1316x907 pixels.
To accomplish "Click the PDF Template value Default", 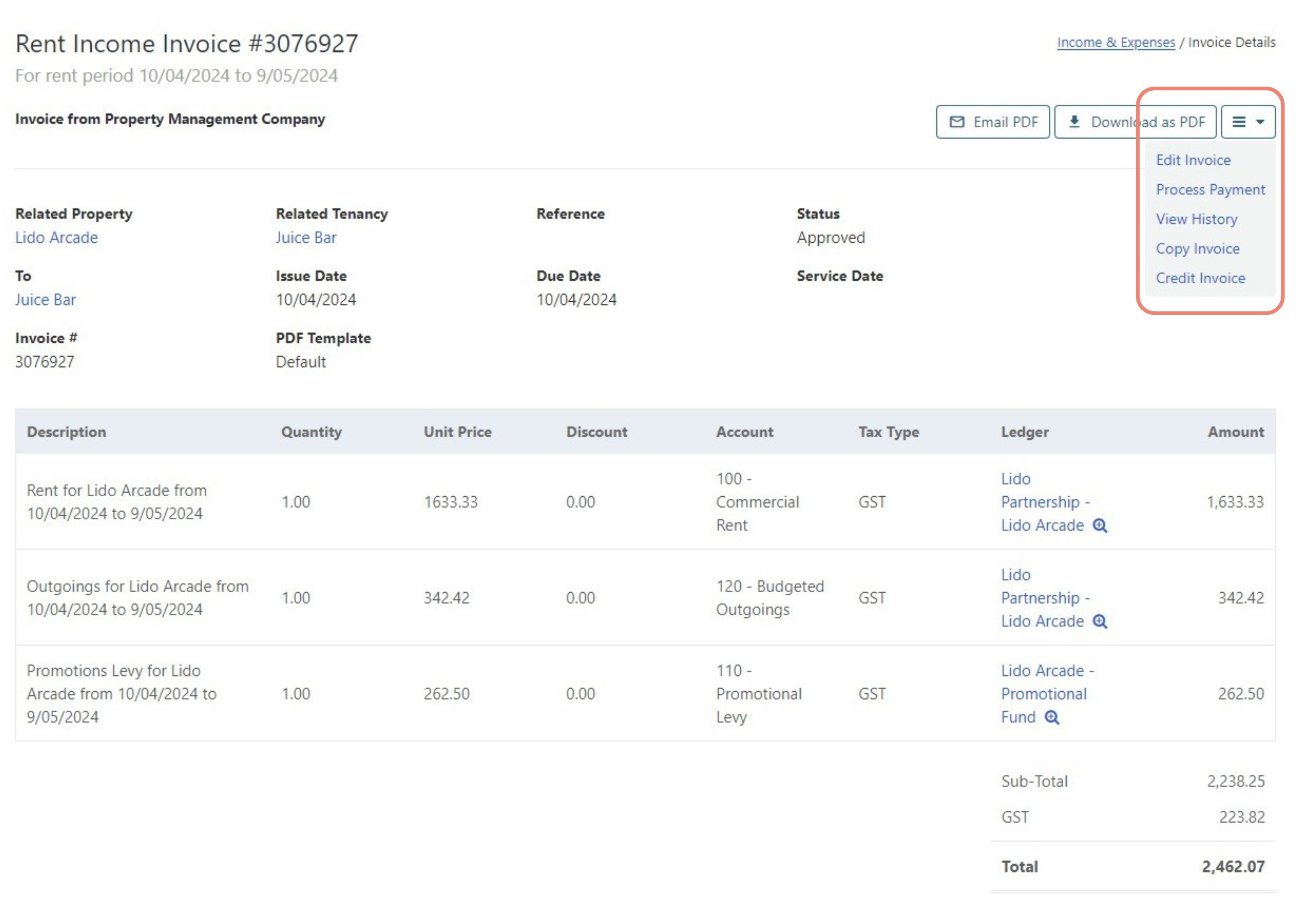I will click(301, 362).
